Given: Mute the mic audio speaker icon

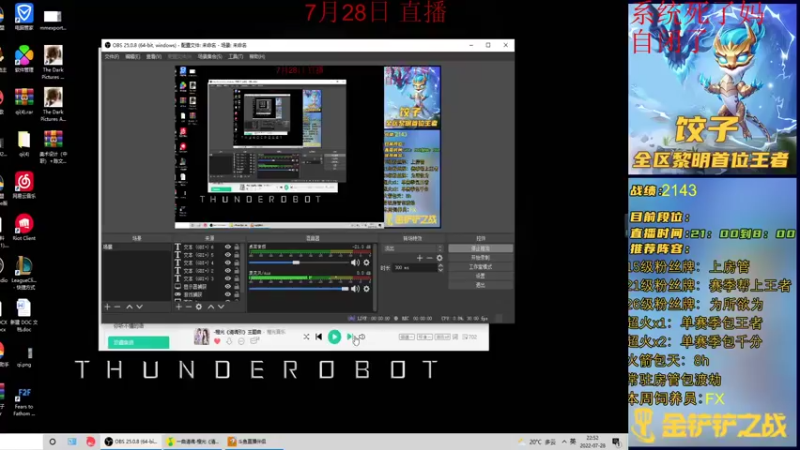Looking at the screenshot, I should tap(355, 289).
